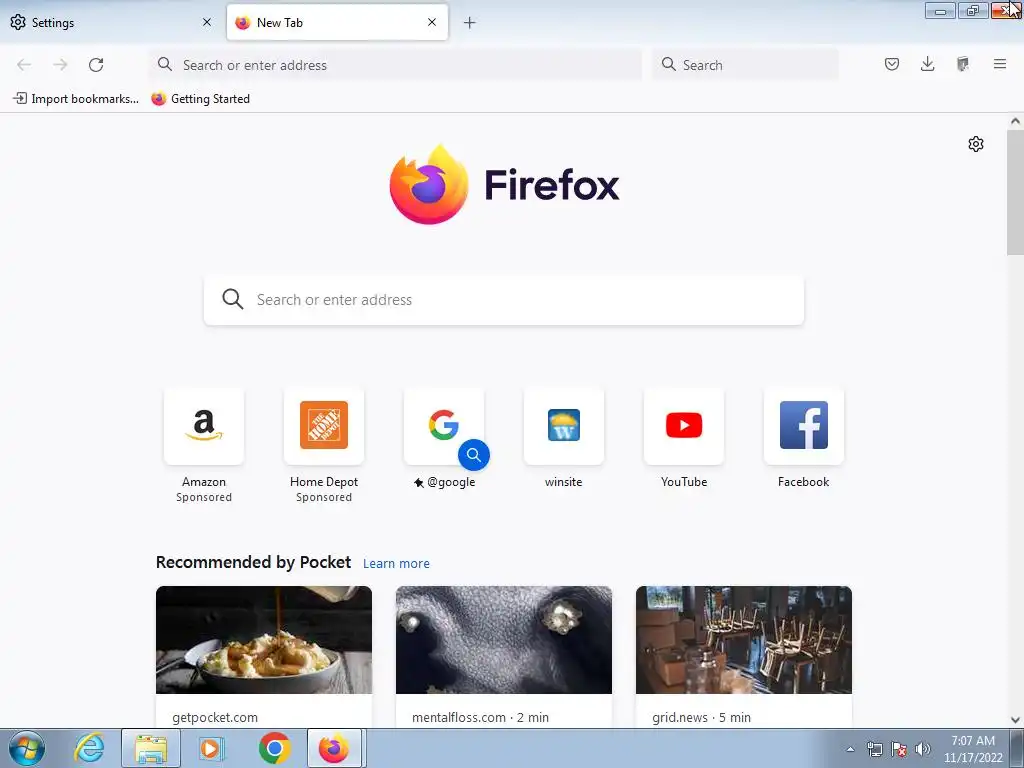The image size is (1024, 768).
Task: Open the mentalfloss.com story thumbnail
Action: pyautogui.click(x=504, y=640)
